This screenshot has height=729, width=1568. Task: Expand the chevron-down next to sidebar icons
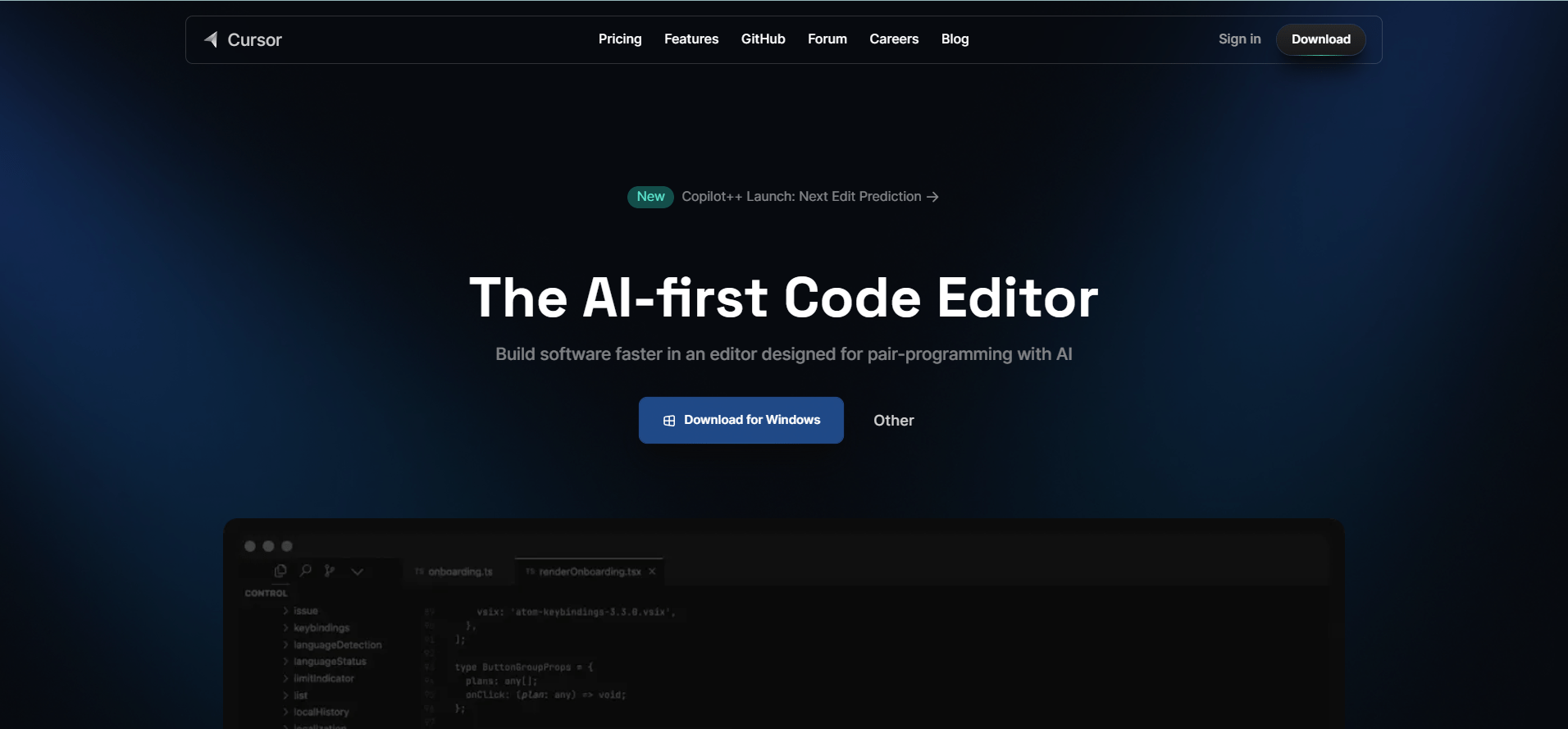358,572
